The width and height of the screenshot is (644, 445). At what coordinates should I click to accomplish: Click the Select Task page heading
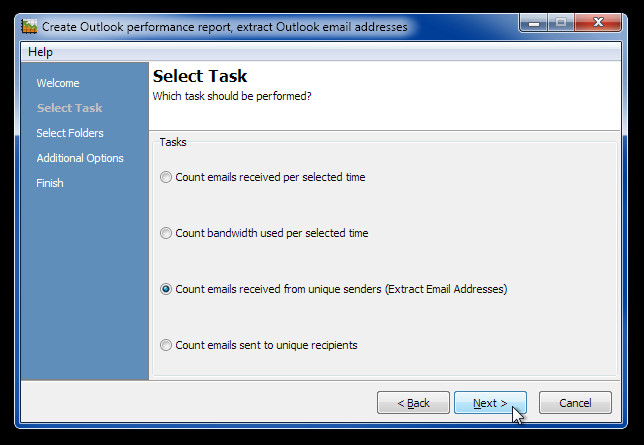coord(200,76)
